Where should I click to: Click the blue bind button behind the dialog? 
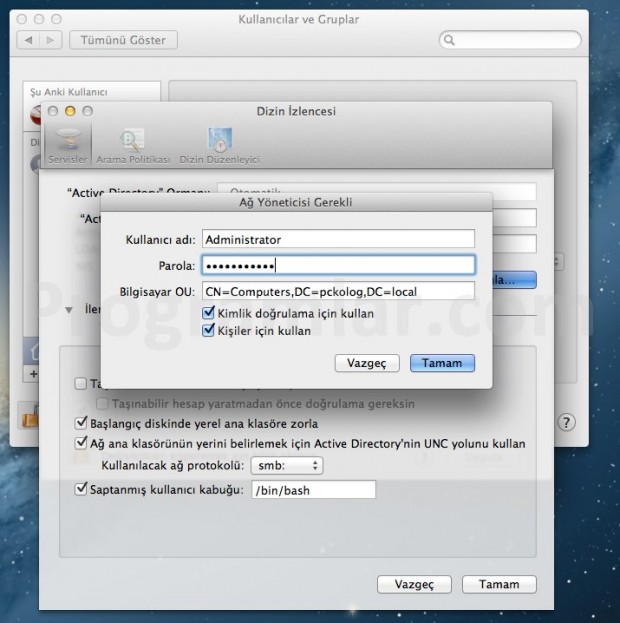[514, 280]
